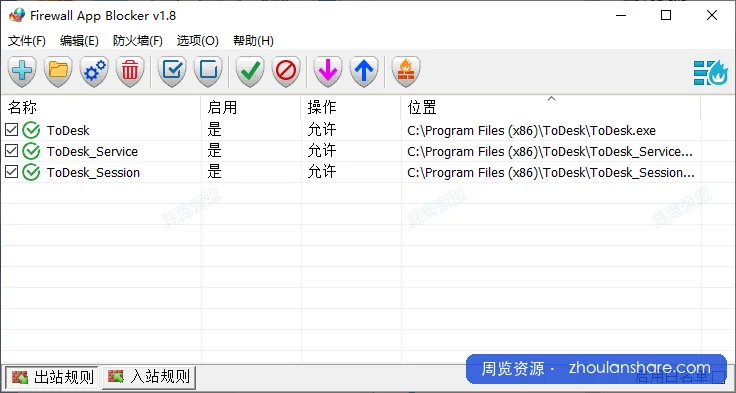The width and height of the screenshot is (736, 393).
Task: Select the ToDesk_Service name text
Action: pos(92,152)
